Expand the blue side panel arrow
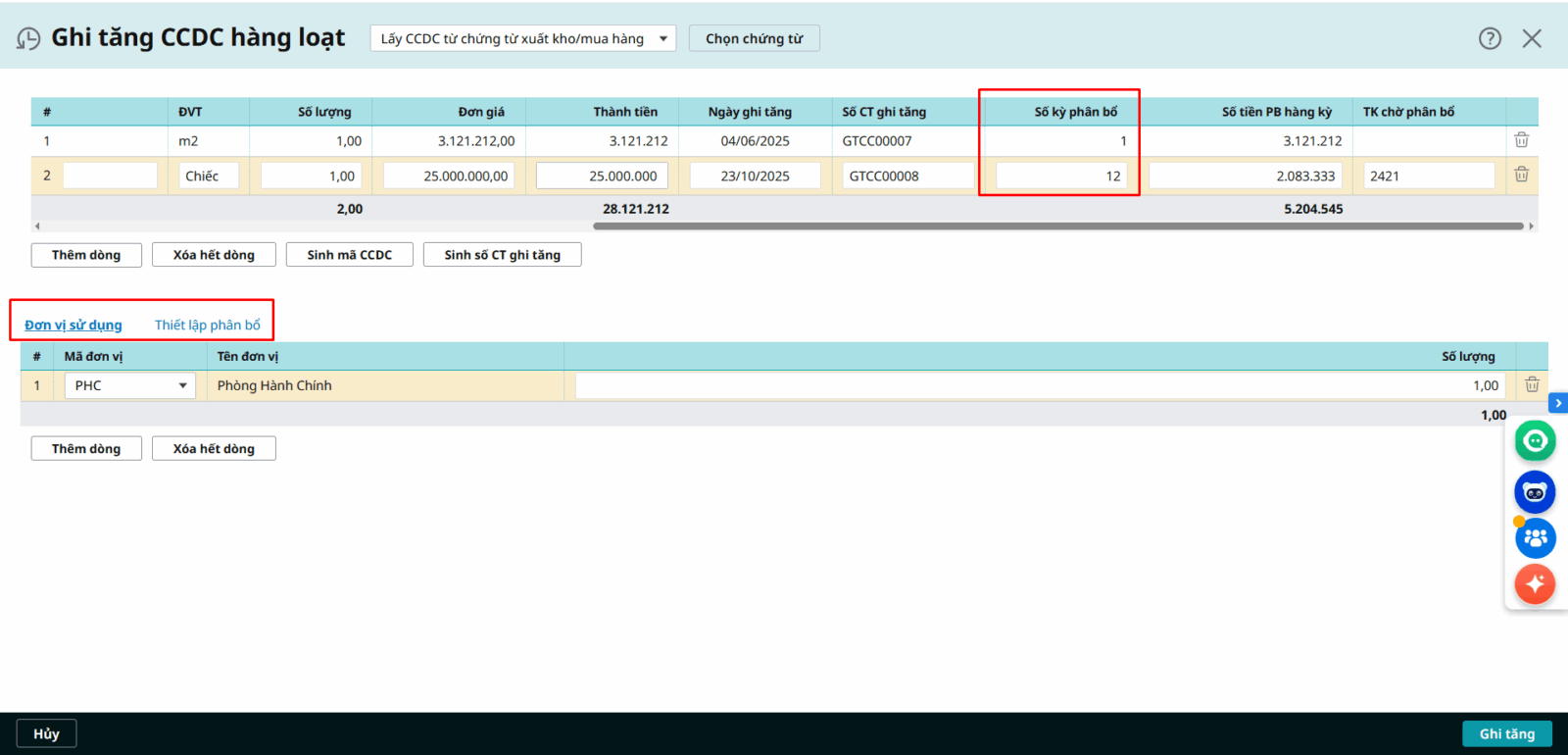 [1558, 403]
